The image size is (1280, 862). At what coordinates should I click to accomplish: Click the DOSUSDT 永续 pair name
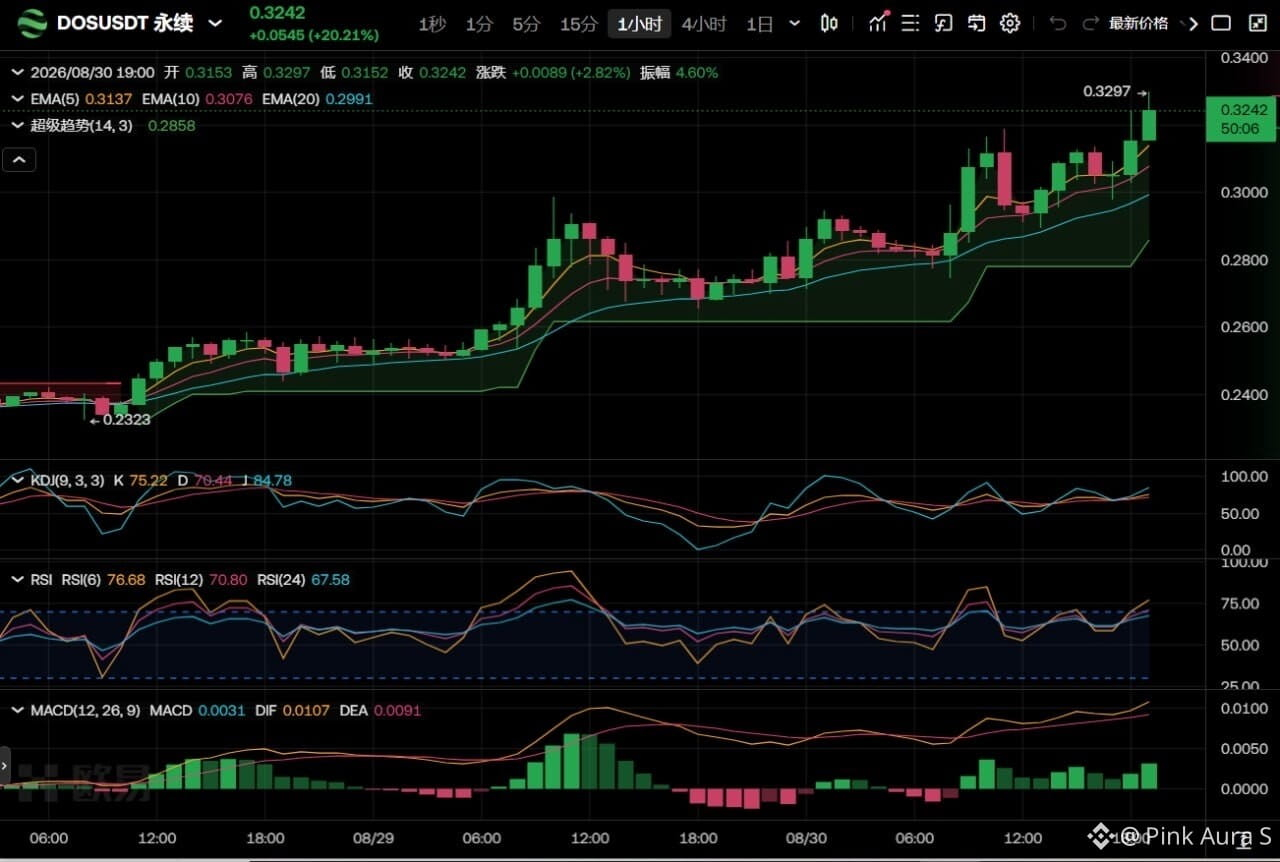click(125, 23)
